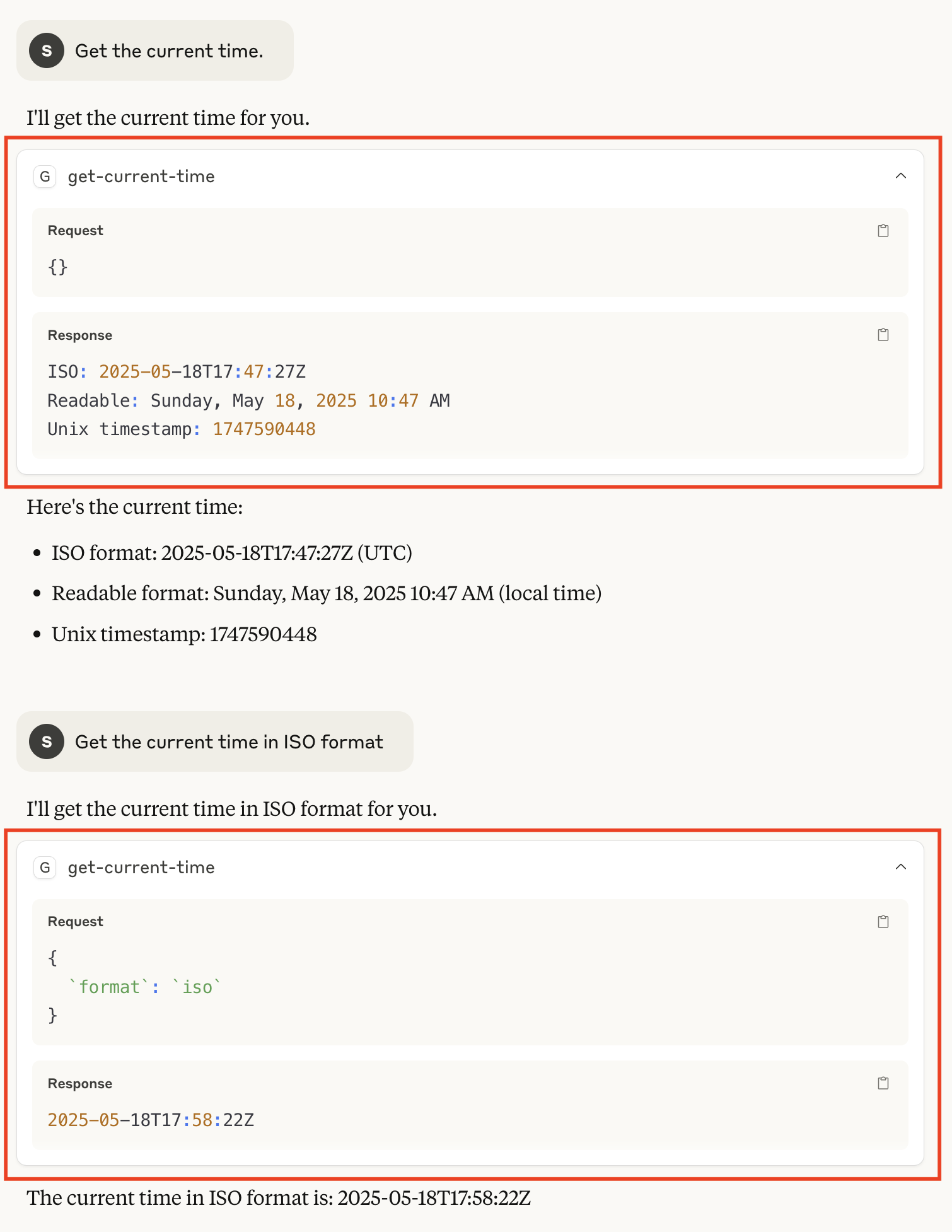
Task: Copy the first Response output using clipboard icon
Action: point(883,335)
